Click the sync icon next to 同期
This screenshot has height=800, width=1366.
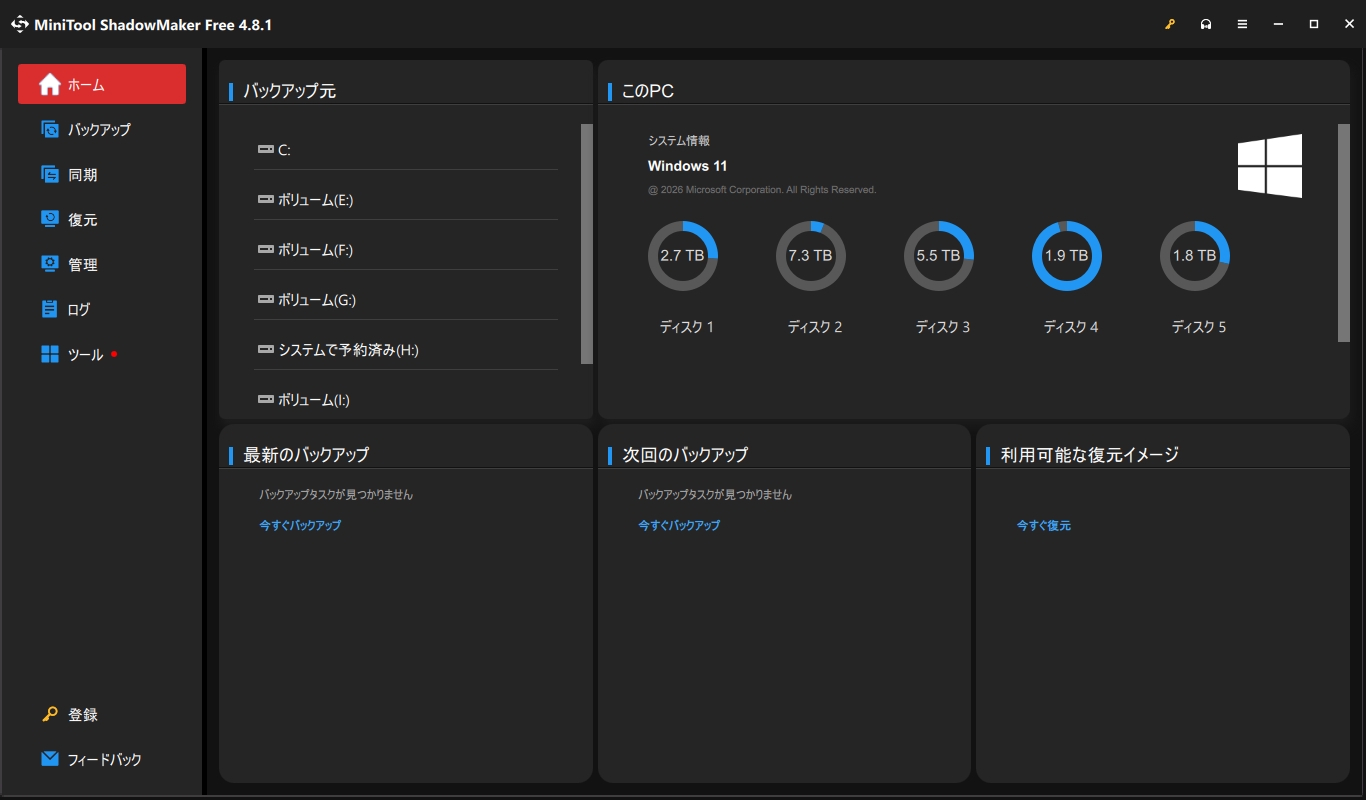(50, 174)
